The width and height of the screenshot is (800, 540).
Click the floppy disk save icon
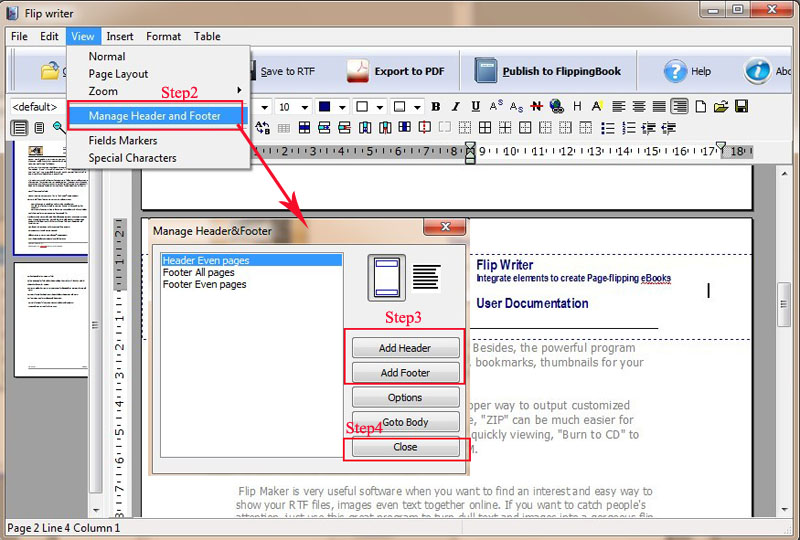click(741, 107)
